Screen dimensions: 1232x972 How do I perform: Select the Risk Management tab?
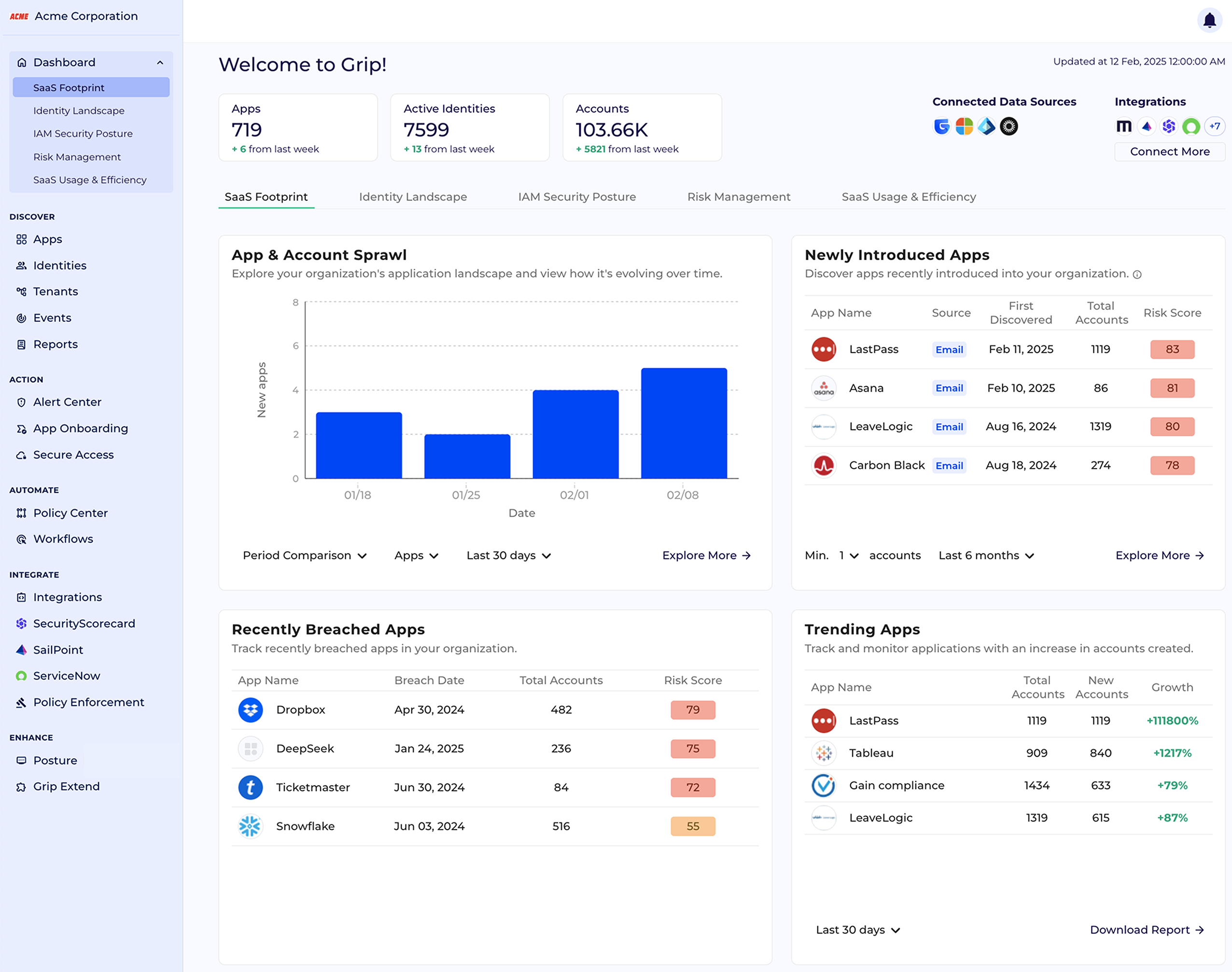tap(737, 196)
